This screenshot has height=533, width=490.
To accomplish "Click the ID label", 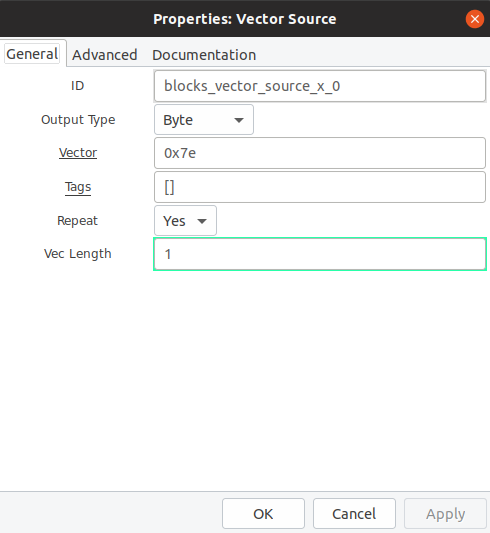I will [x=77, y=86].
